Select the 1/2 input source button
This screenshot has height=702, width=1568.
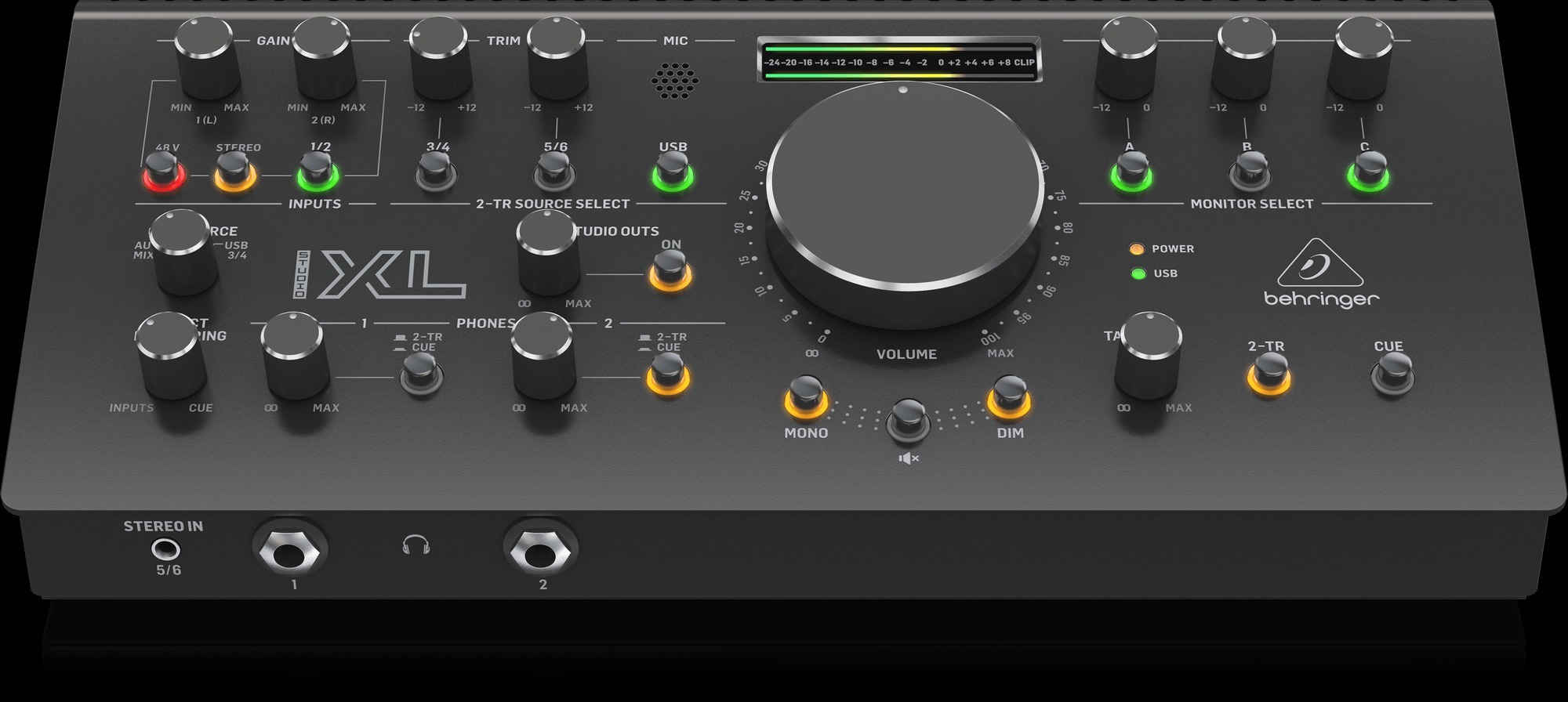317,172
